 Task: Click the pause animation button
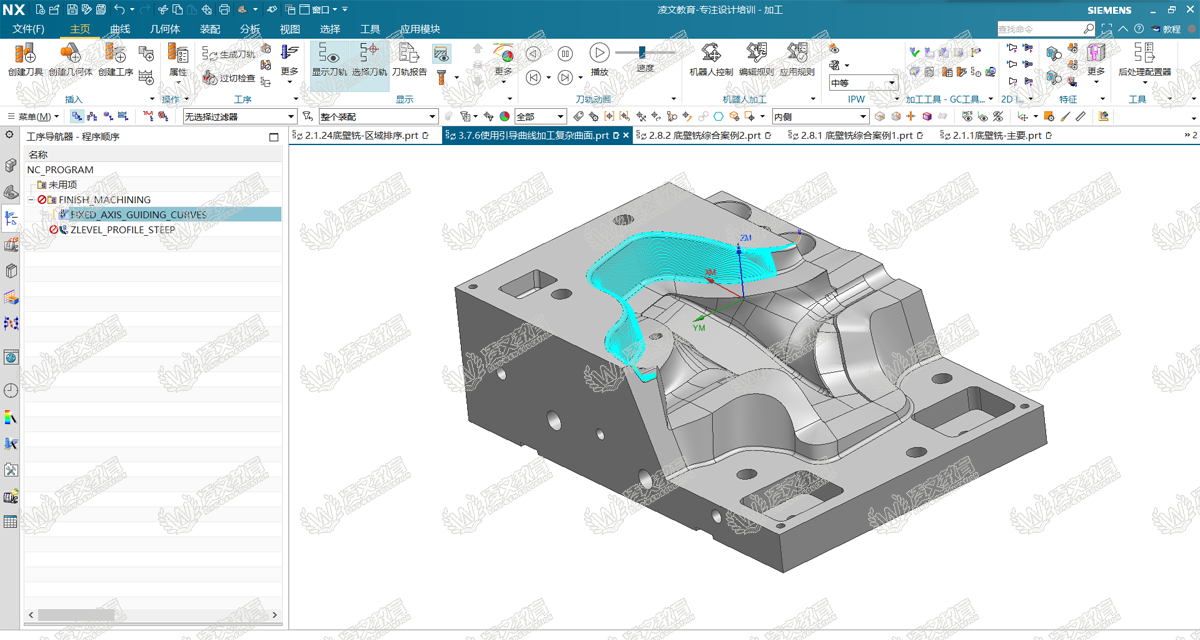coord(565,54)
